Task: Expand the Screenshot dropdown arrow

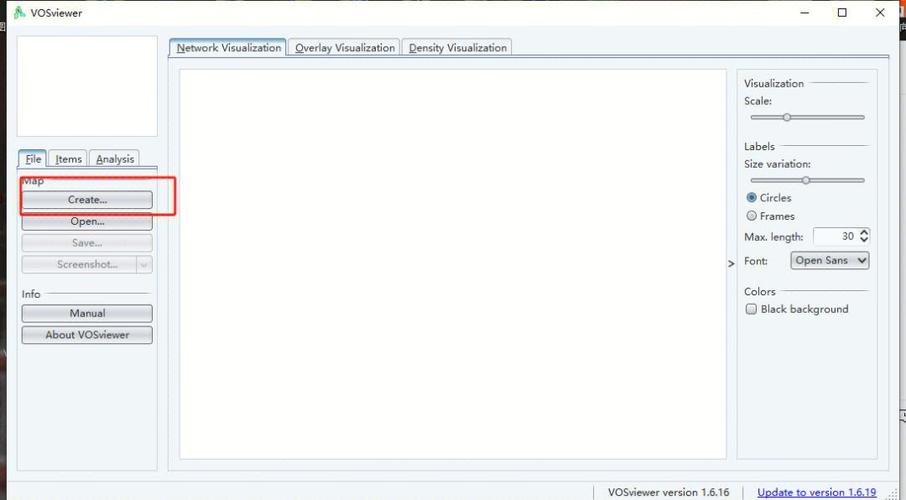Action: (x=144, y=265)
